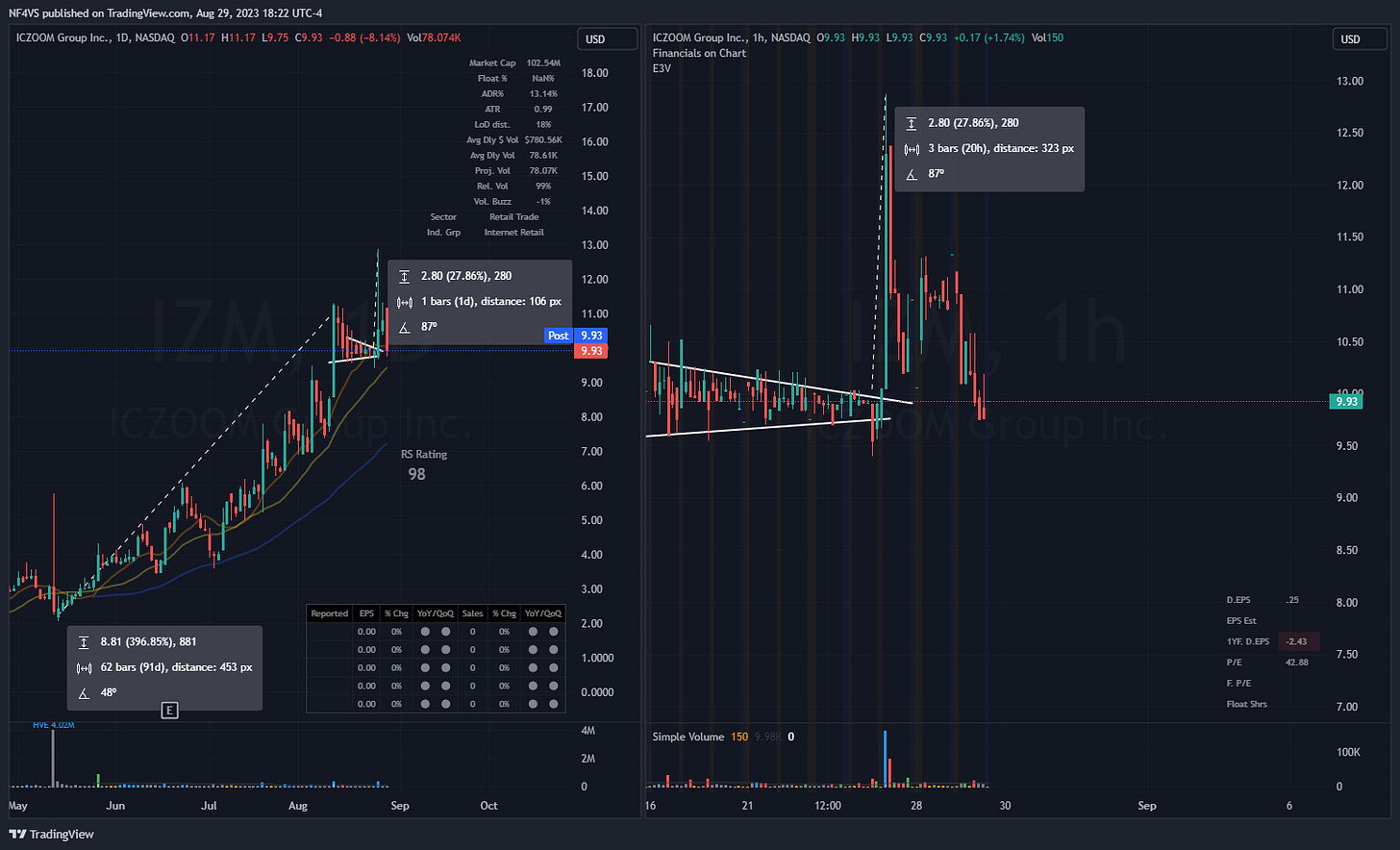Click the Sector value Retail Trade
Screen dimensions: 1400x850
click(x=514, y=216)
